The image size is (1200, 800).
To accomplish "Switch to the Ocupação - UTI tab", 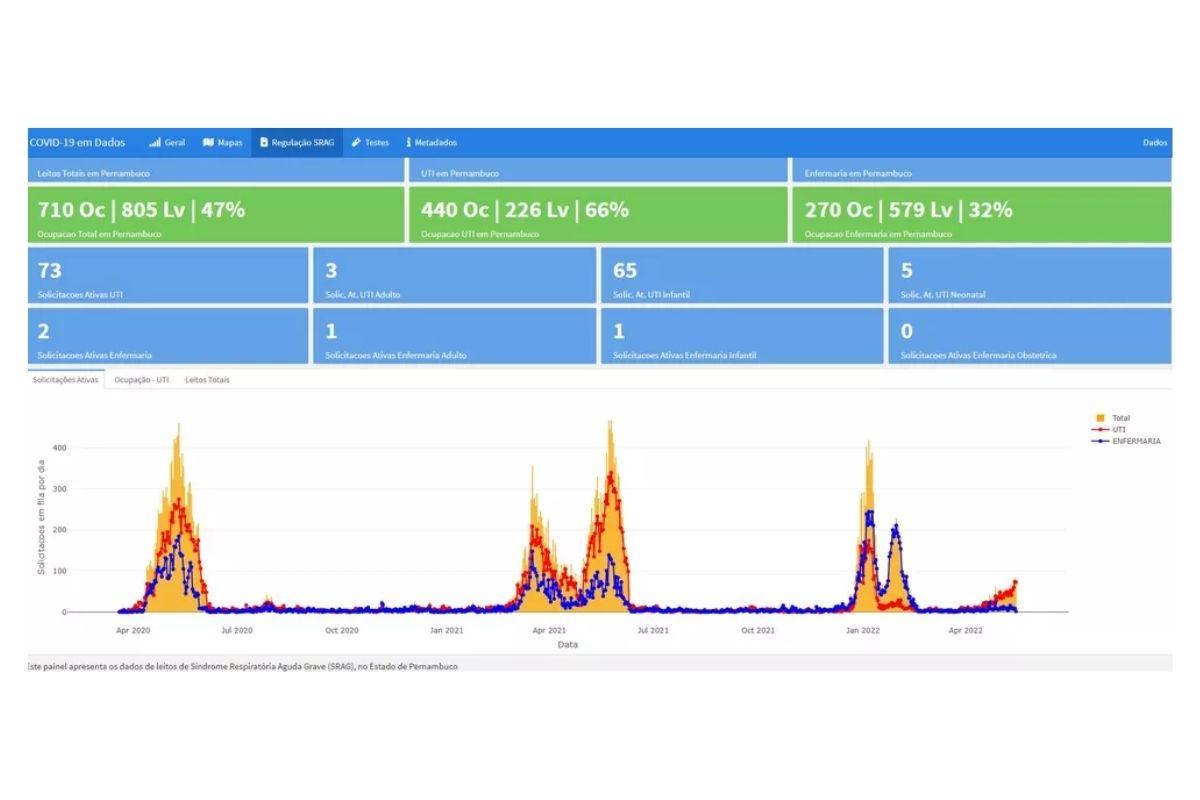I will (x=141, y=380).
